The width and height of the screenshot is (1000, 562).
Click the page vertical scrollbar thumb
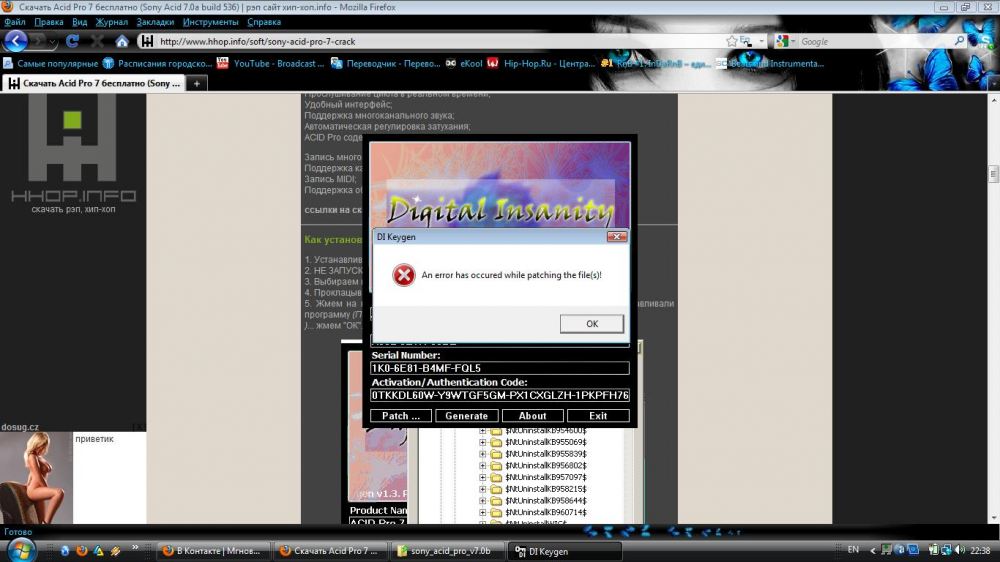tap(993, 174)
